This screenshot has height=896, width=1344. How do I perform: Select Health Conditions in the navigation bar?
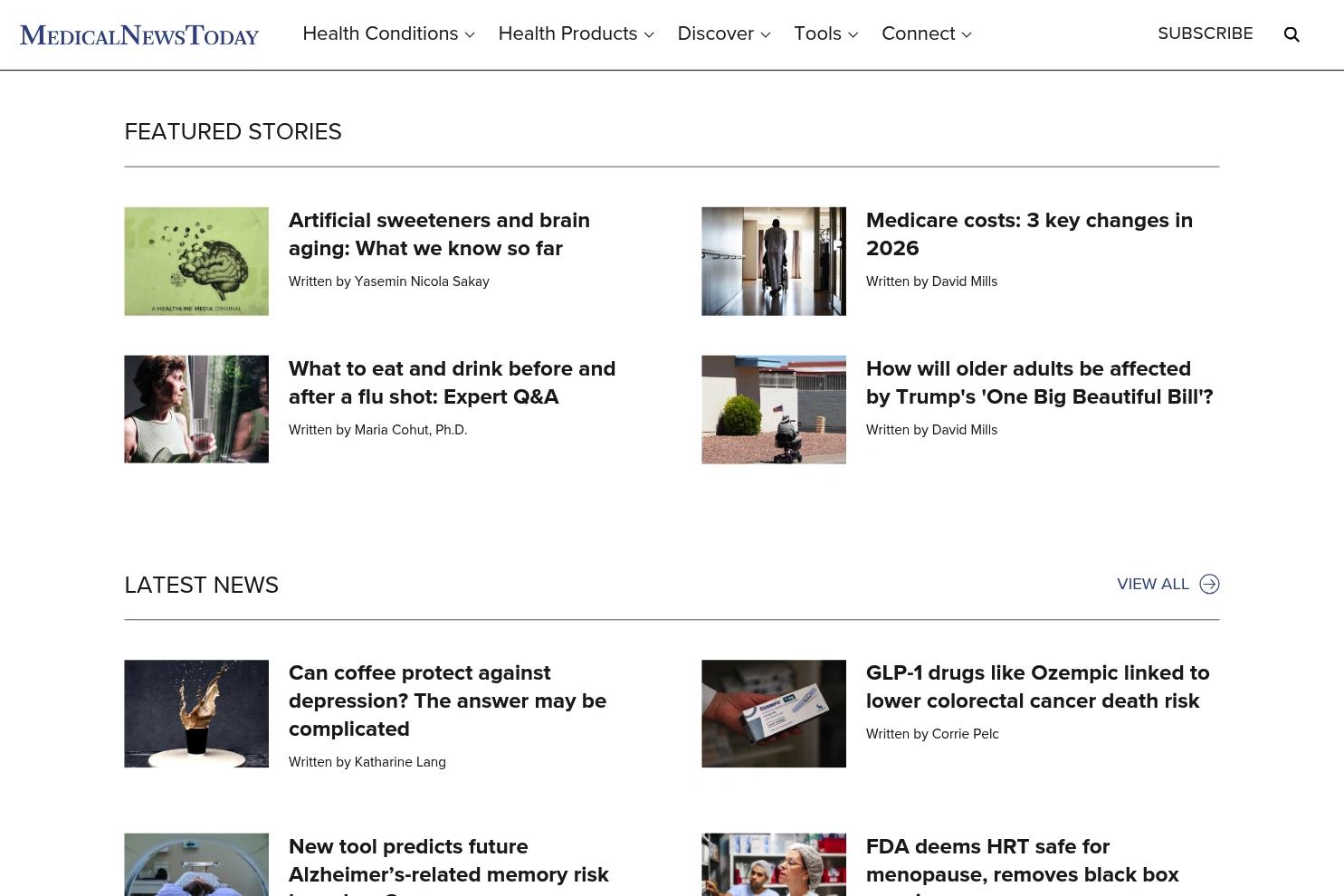pos(380,34)
